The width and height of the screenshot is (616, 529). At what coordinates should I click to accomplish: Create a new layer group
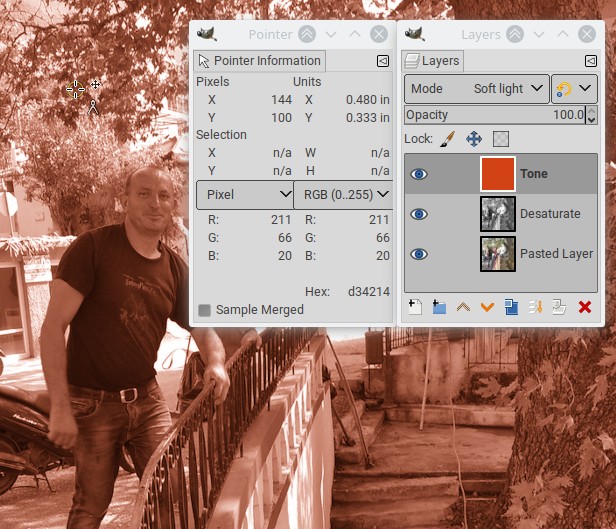pyautogui.click(x=439, y=307)
